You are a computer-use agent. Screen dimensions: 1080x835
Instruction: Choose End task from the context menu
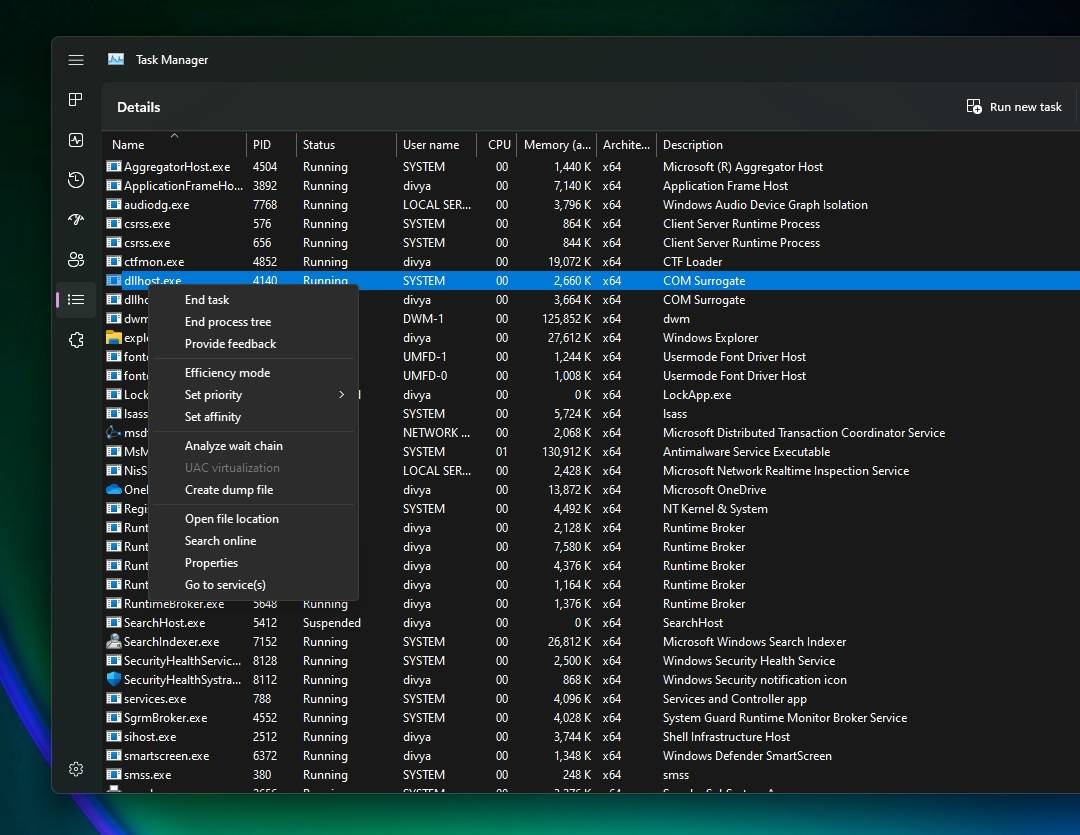tap(206, 299)
